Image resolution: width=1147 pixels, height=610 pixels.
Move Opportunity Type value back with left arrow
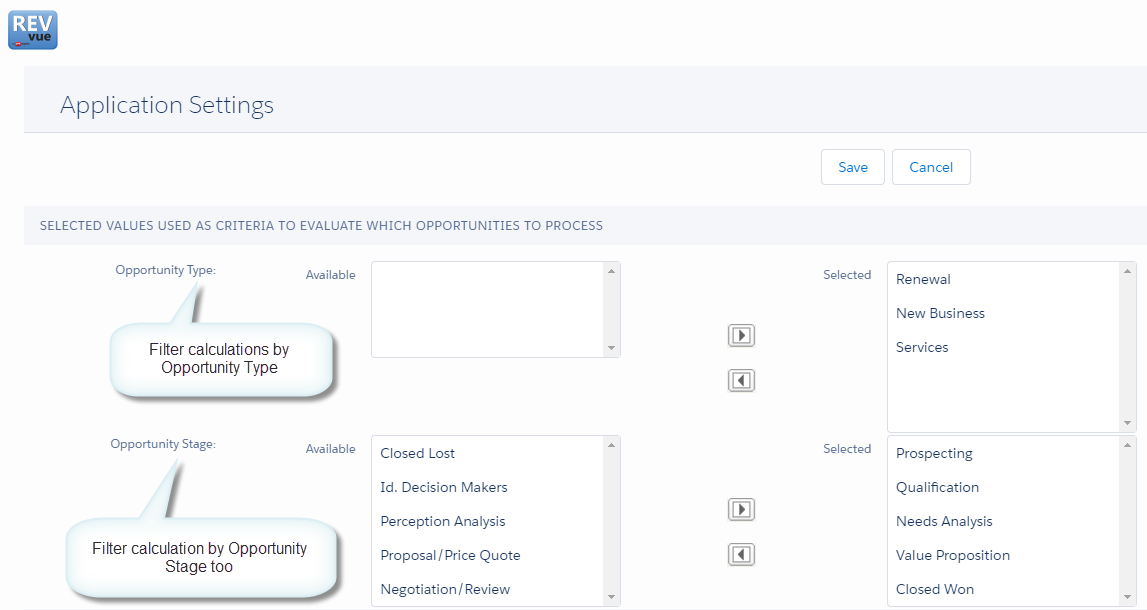click(741, 380)
